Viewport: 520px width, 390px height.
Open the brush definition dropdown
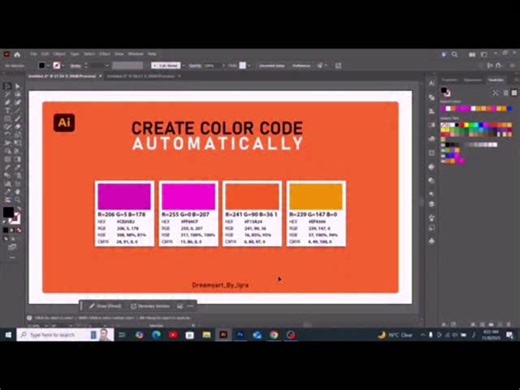coord(183,66)
